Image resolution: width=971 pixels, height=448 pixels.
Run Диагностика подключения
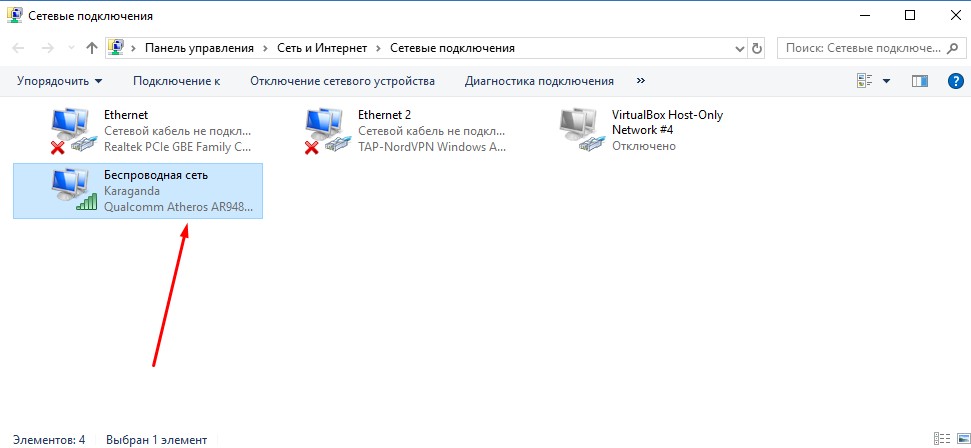(539, 81)
